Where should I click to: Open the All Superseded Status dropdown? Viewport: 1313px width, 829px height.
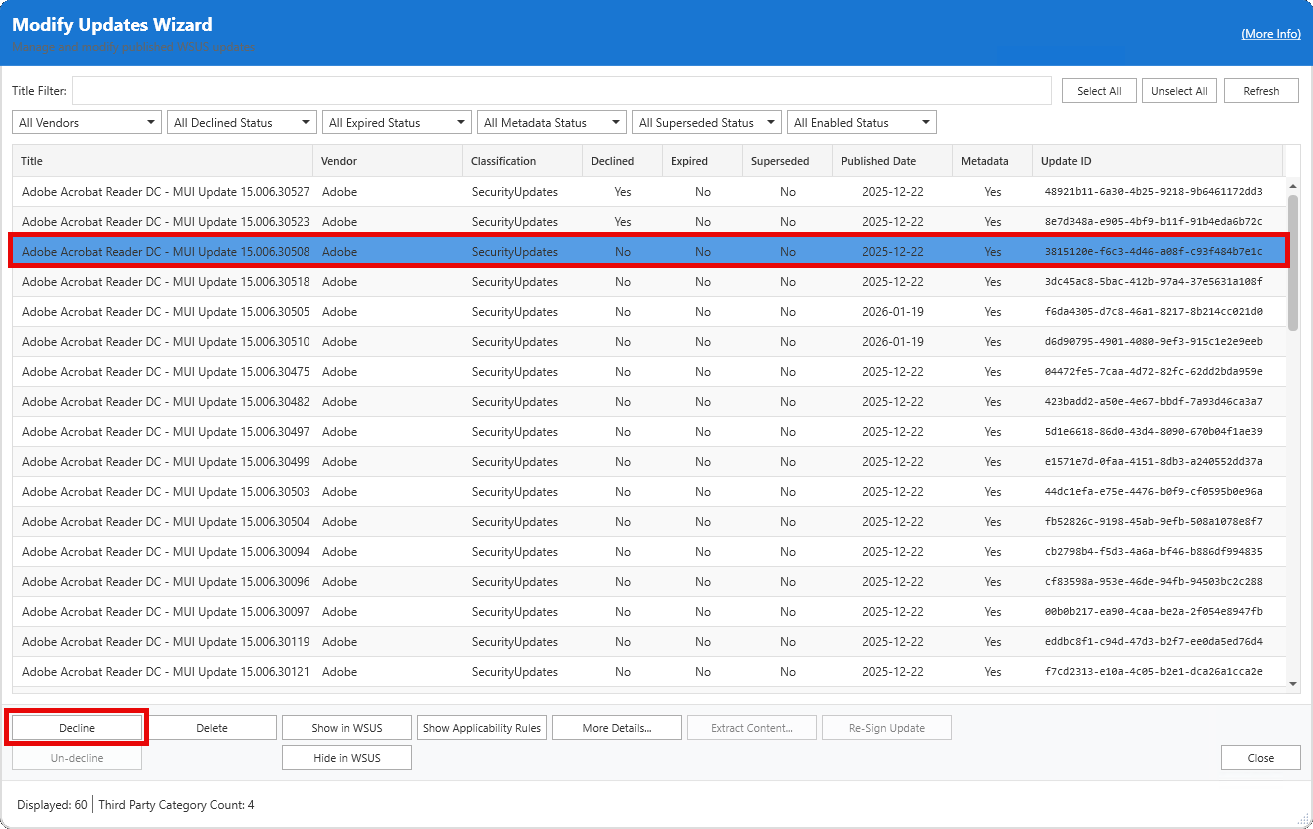point(706,123)
